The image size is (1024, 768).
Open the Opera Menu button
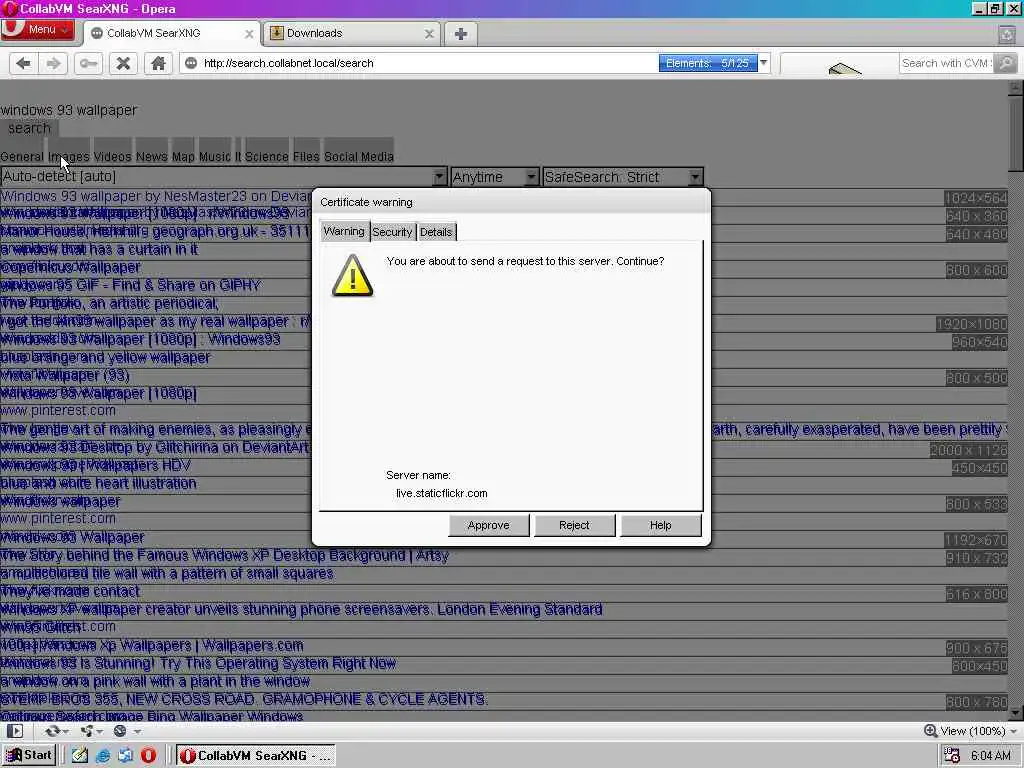38,29
